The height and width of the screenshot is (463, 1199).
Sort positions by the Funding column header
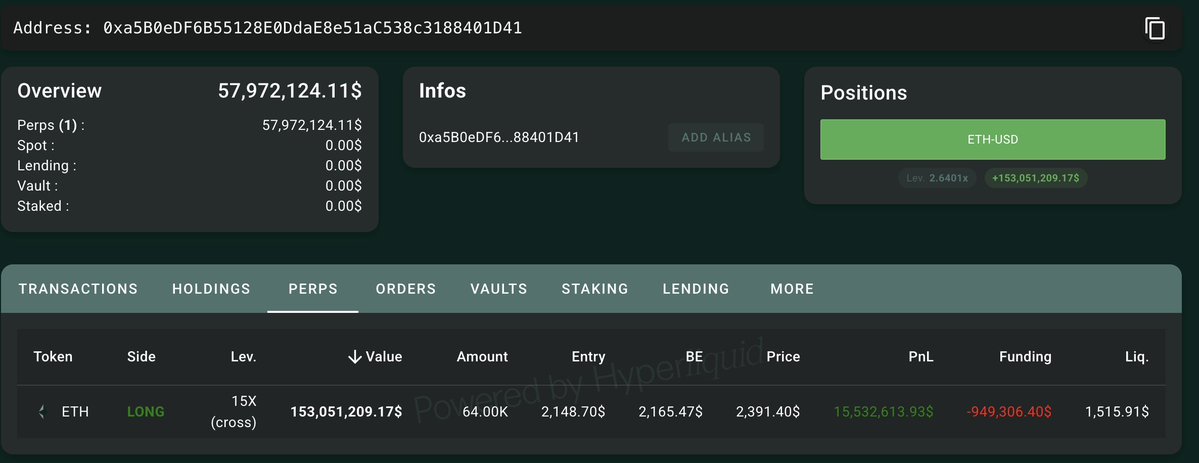pos(1025,357)
